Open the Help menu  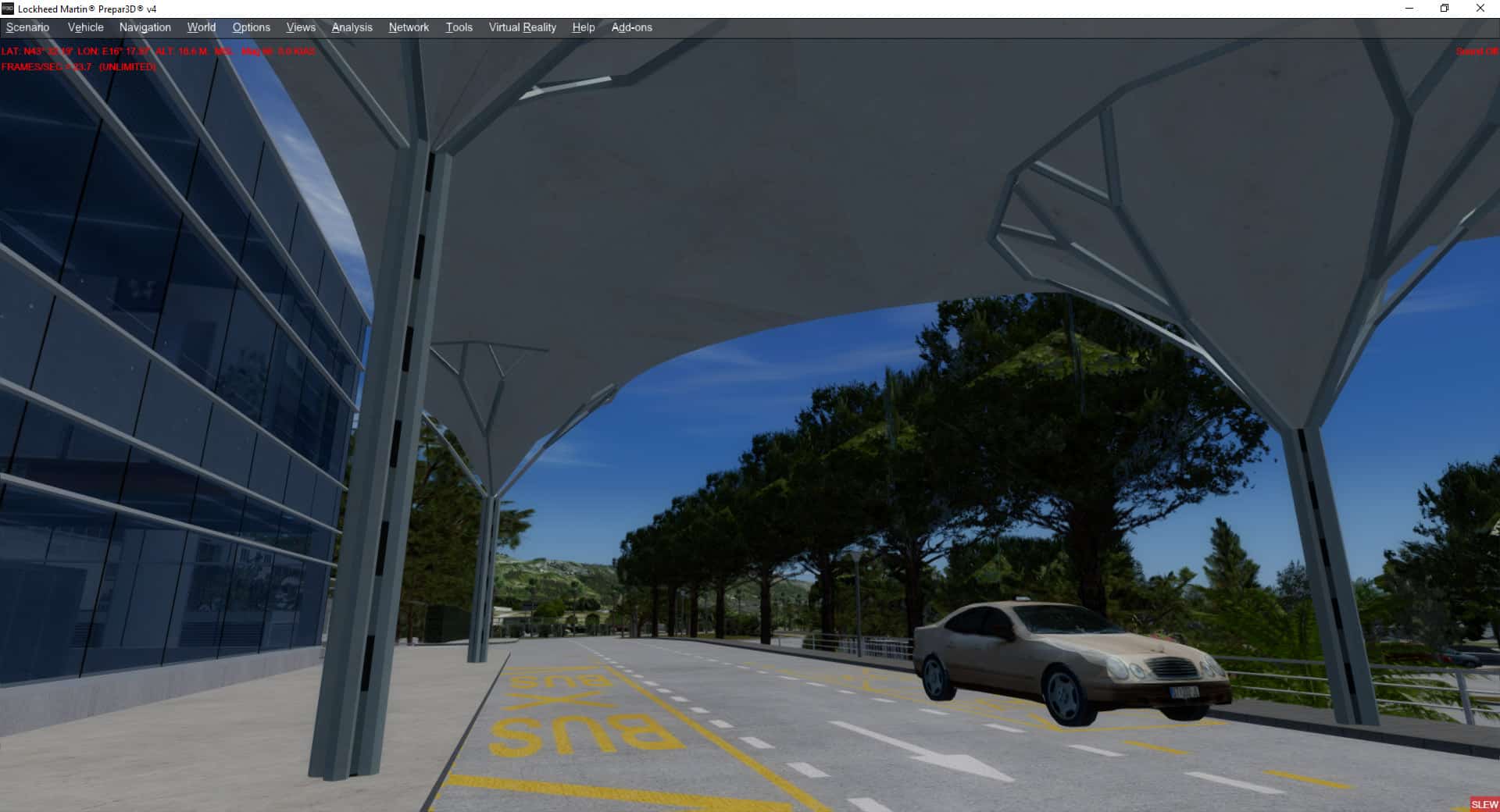(583, 27)
